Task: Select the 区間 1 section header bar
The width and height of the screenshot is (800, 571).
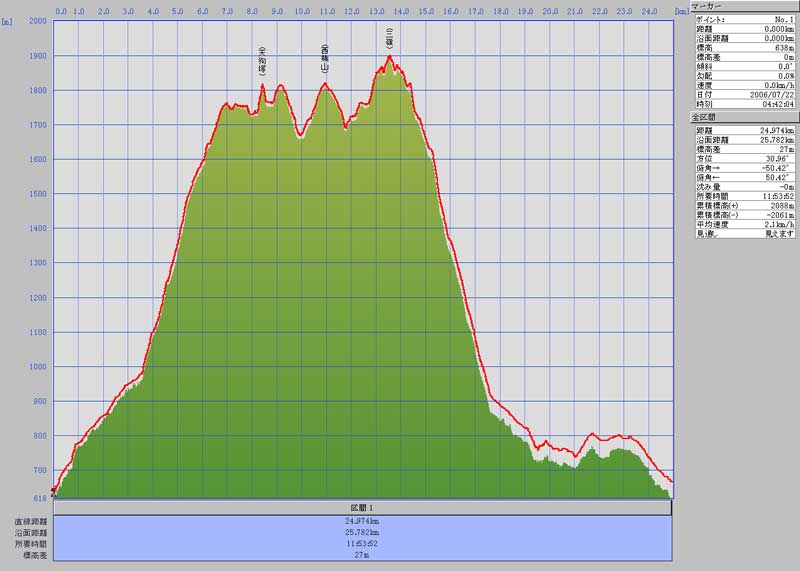Action: [361, 508]
